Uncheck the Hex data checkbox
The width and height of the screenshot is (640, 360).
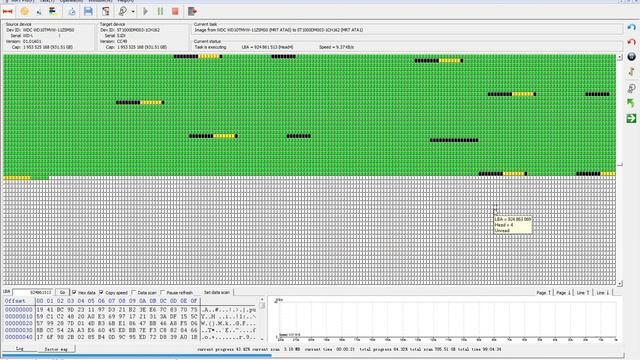click(x=74, y=292)
